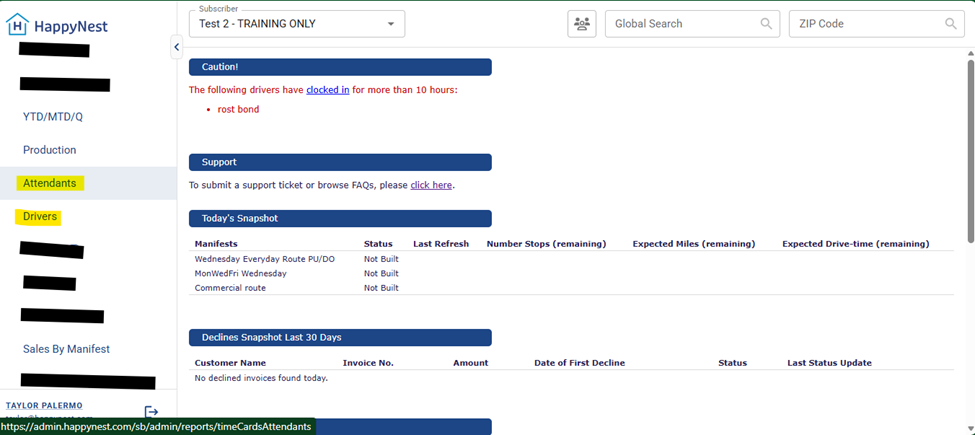
Task: Follow the "clocked in" link
Action: (327, 90)
